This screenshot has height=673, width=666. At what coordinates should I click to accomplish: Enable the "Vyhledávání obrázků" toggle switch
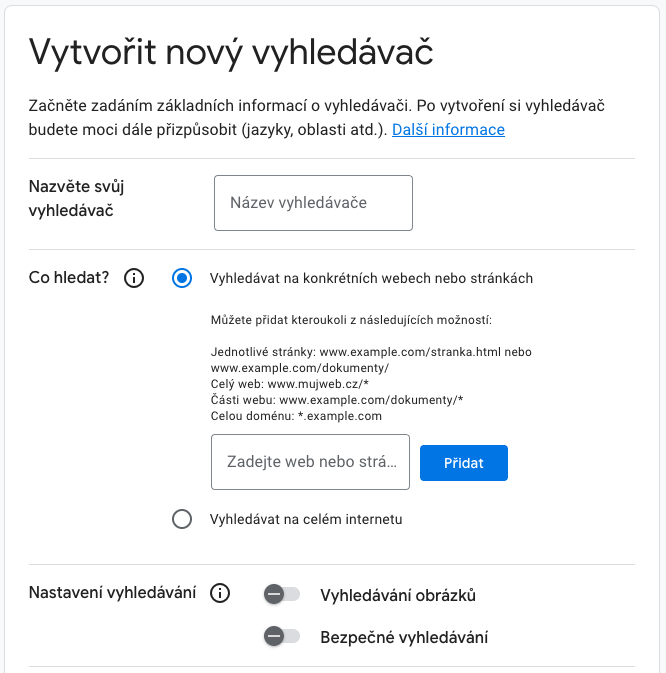pyautogui.click(x=281, y=595)
